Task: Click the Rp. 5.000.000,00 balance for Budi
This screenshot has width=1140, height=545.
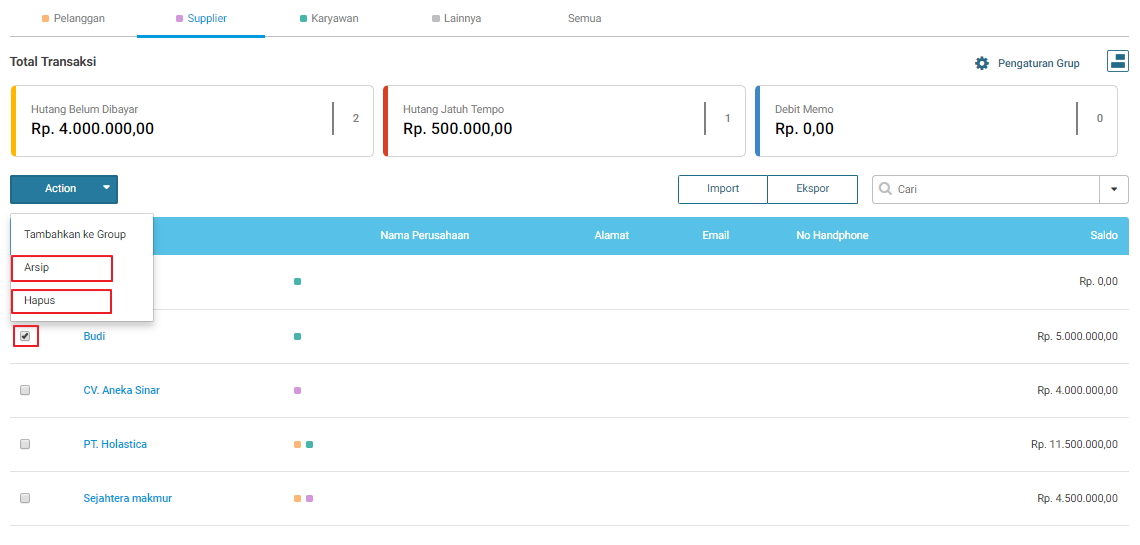Action: pyautogui.click(x=1077, y=336)
